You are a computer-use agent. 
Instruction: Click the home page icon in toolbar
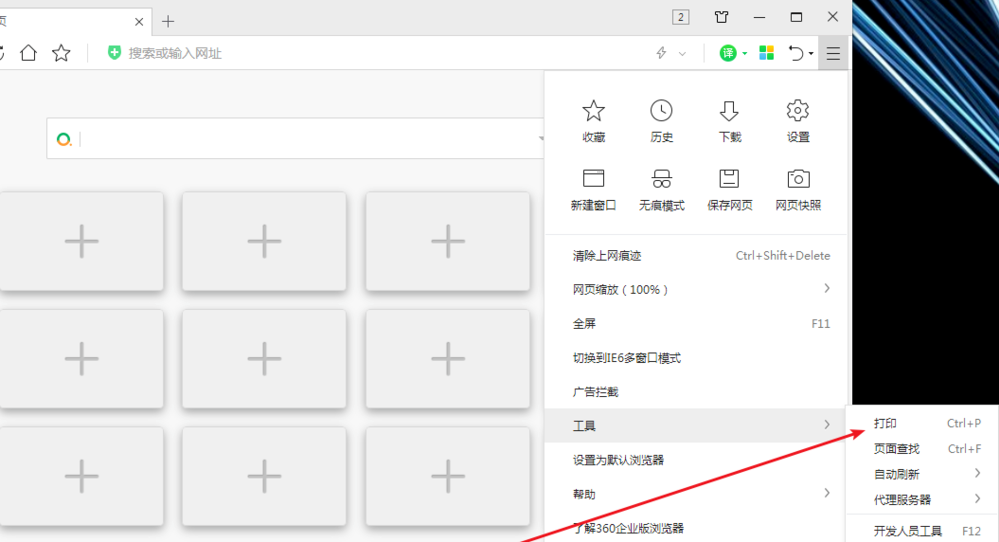click(x=28, y=53)
